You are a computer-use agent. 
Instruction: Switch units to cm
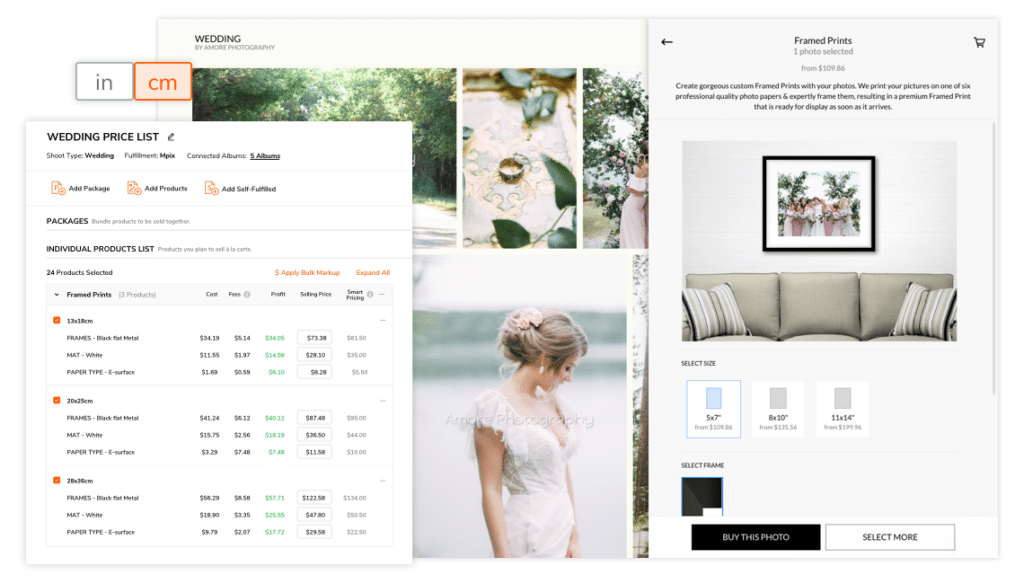162,82
